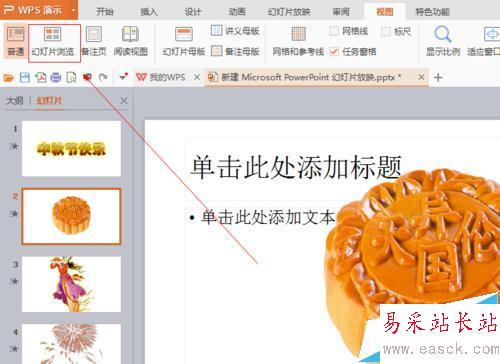Switch to Normal (普通) view
This screenshot has width=500, height=364.
(x=16, y=42)
